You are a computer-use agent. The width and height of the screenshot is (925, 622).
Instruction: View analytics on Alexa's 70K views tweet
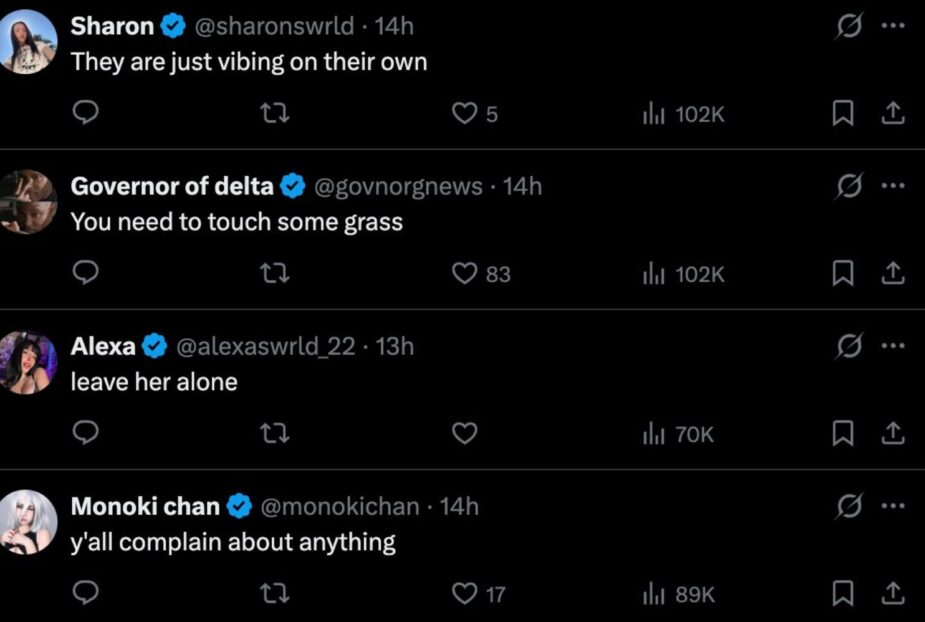(678, 434)
